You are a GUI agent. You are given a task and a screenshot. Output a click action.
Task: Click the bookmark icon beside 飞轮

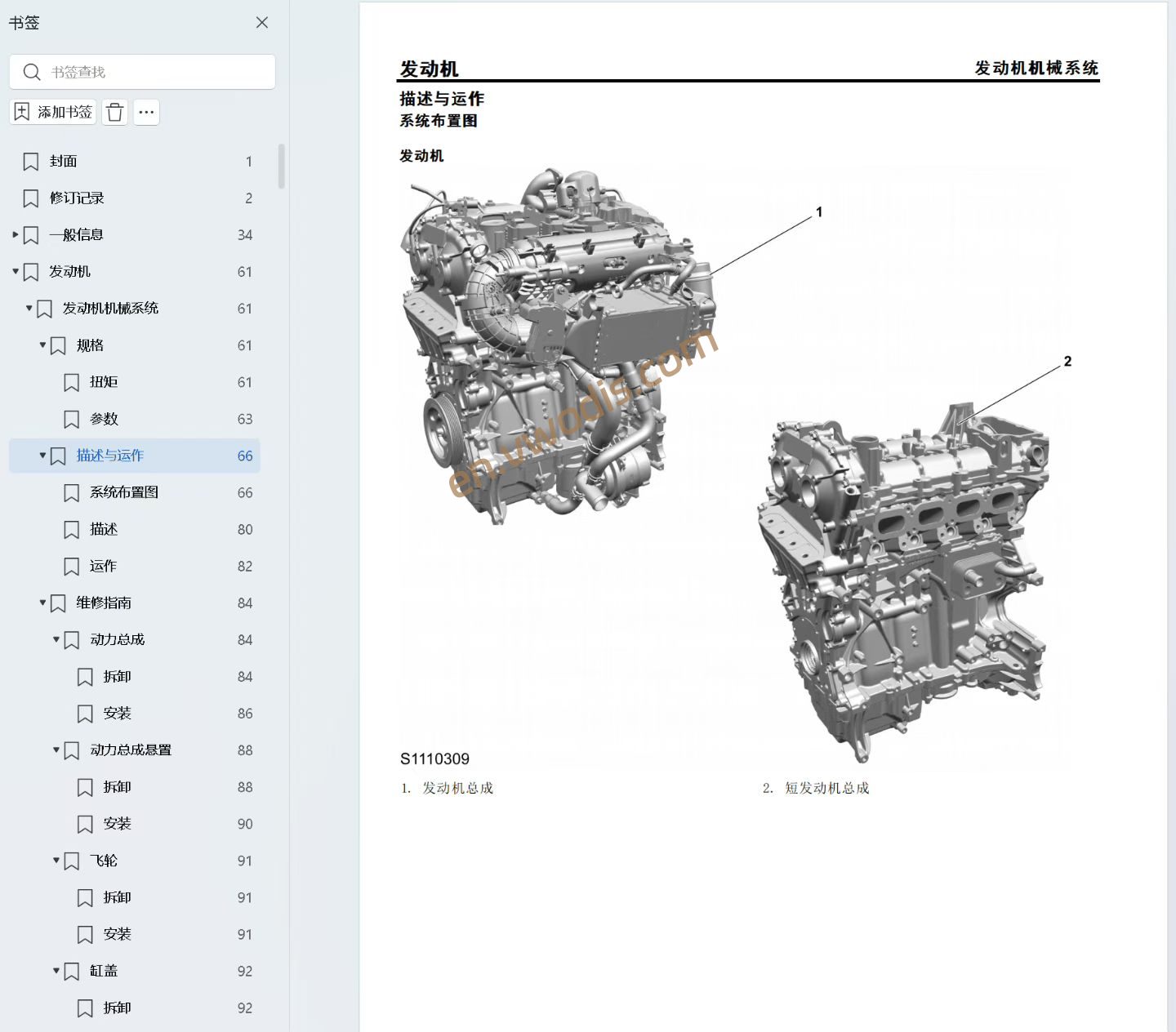72,861
